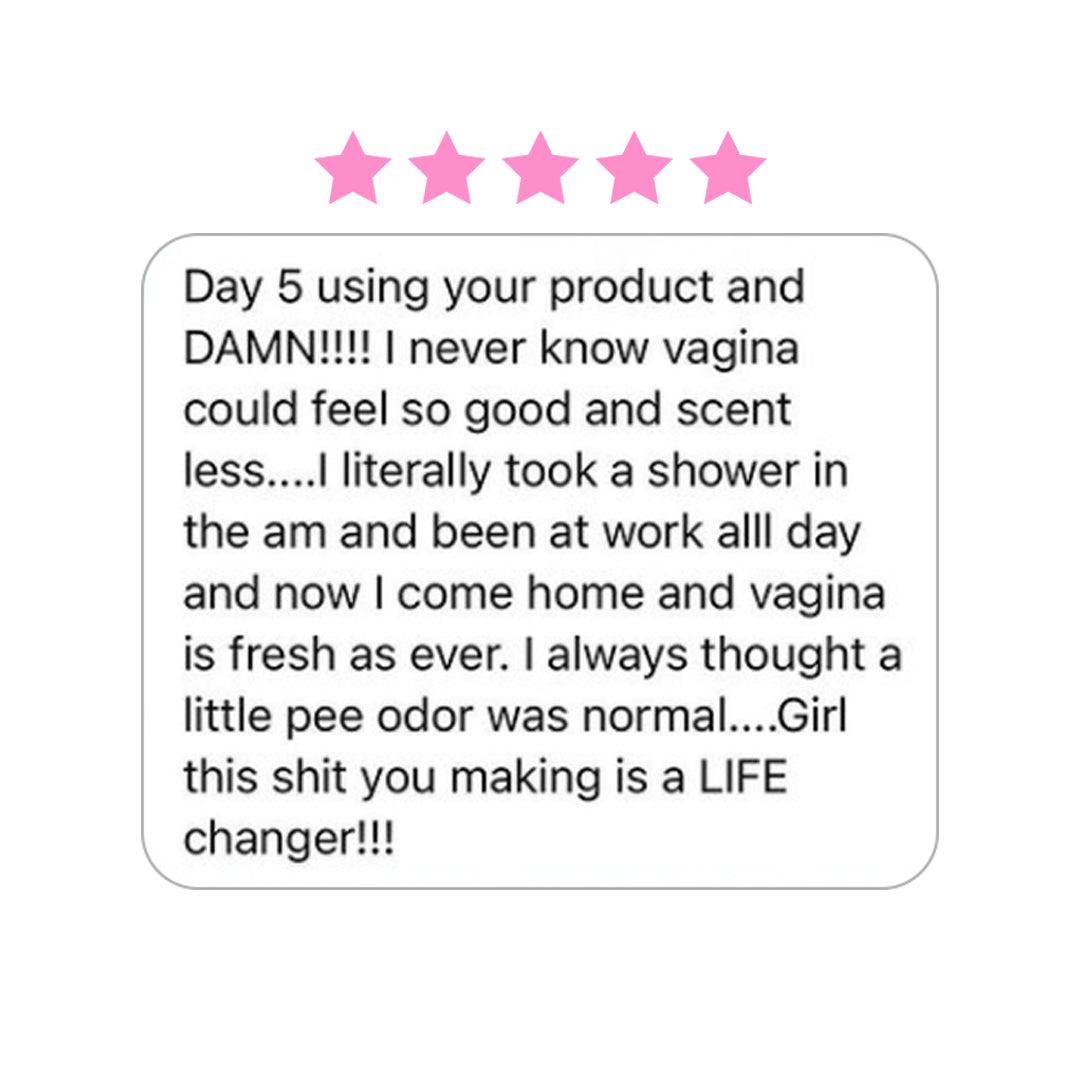Click the first pink star
The image size is (1080, 1080).
pyautogui.click(x=353, y=169)
